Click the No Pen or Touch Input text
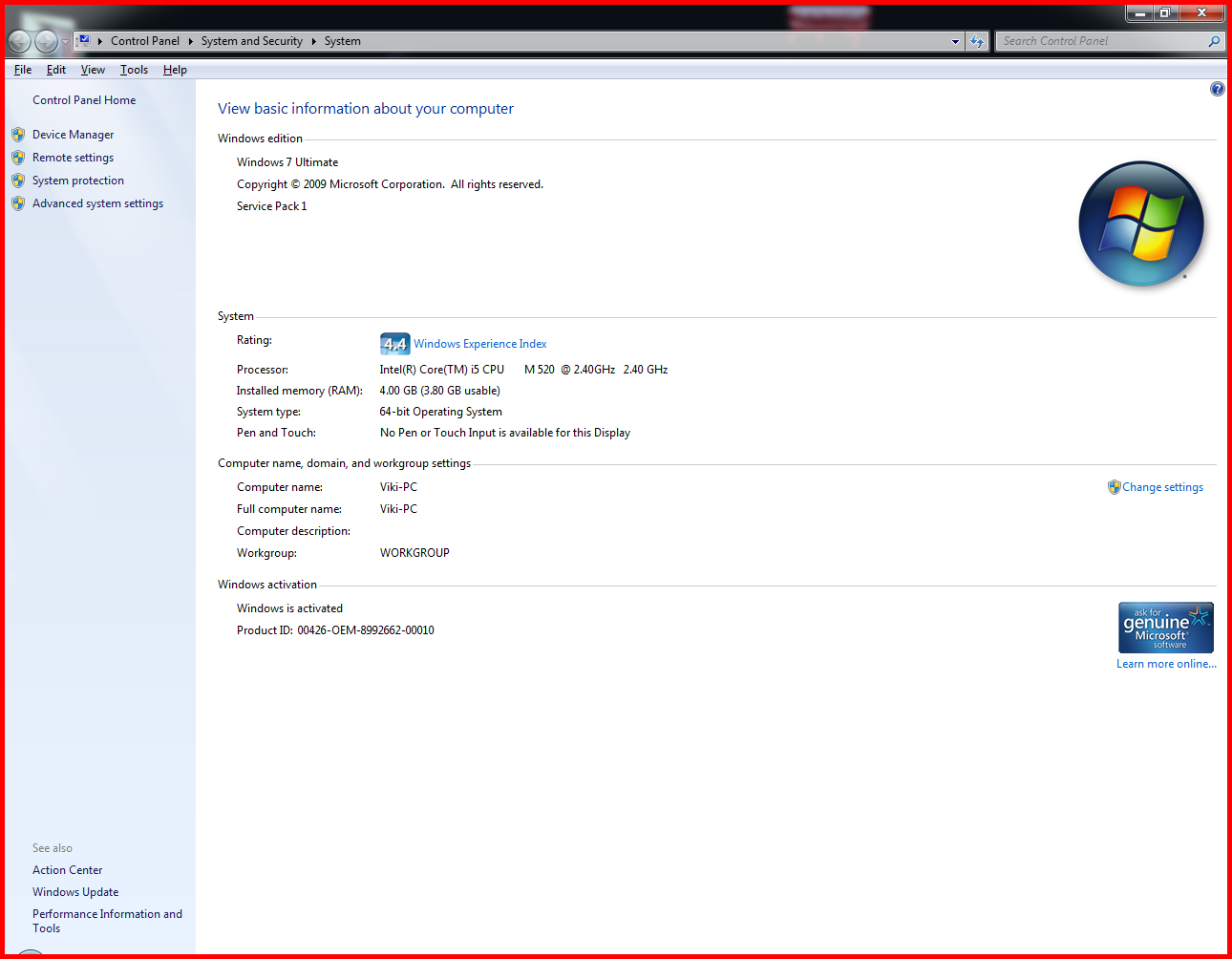1232x959 pixels. [505, 433]
